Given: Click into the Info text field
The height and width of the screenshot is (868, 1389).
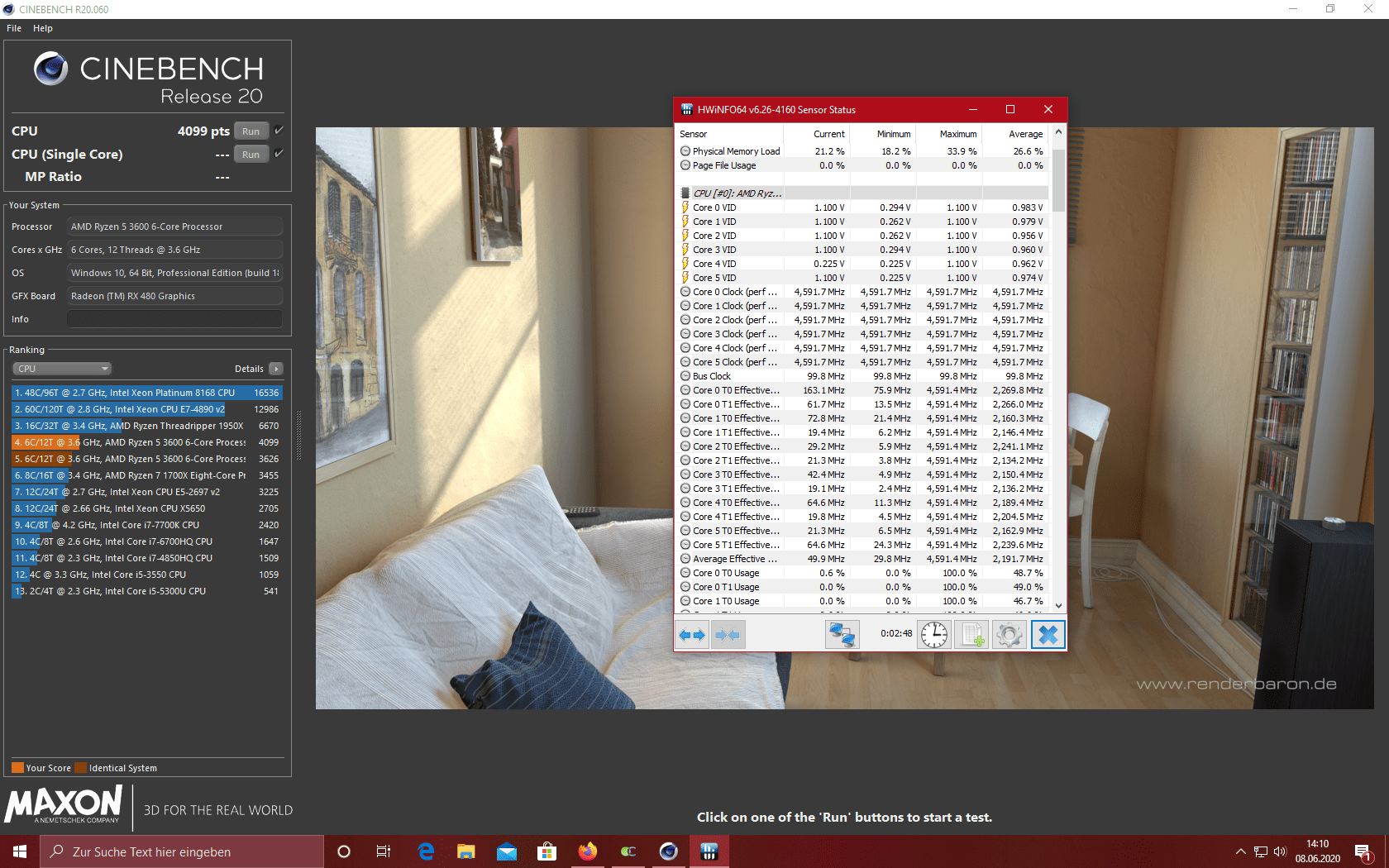Looking at the screenshot, I should coord(174,319).
